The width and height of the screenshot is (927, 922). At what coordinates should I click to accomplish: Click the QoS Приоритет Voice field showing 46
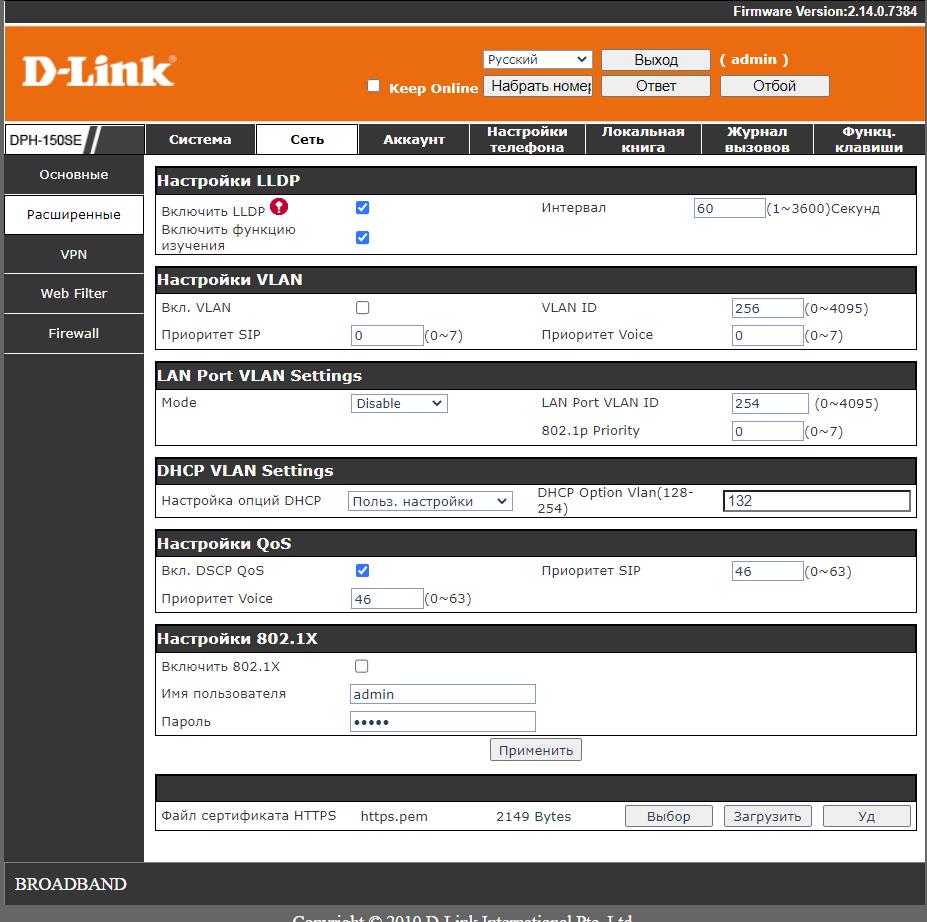(x=387, y=599)
